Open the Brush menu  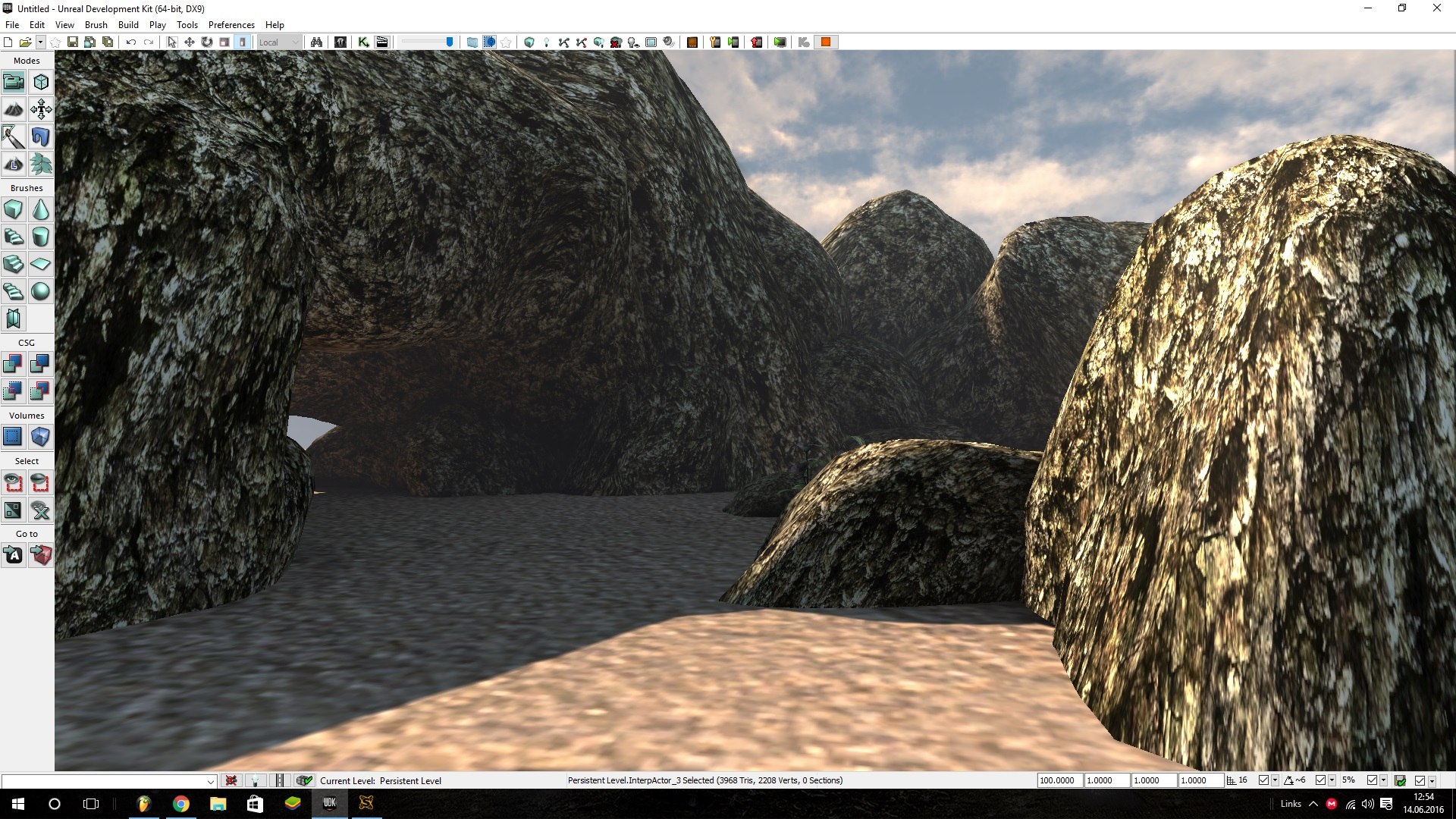(96, 24)
